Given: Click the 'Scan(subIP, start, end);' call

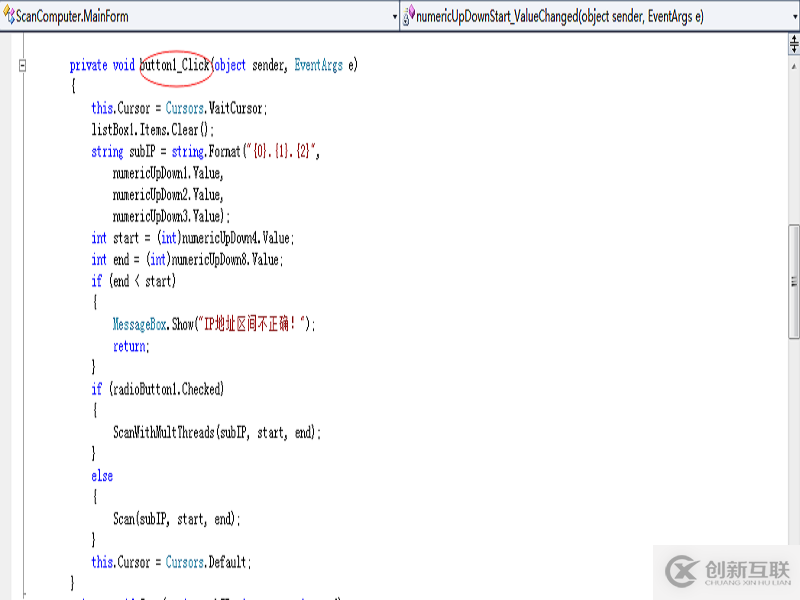Looking at the screenshot, I should click(x=177, y=519).
